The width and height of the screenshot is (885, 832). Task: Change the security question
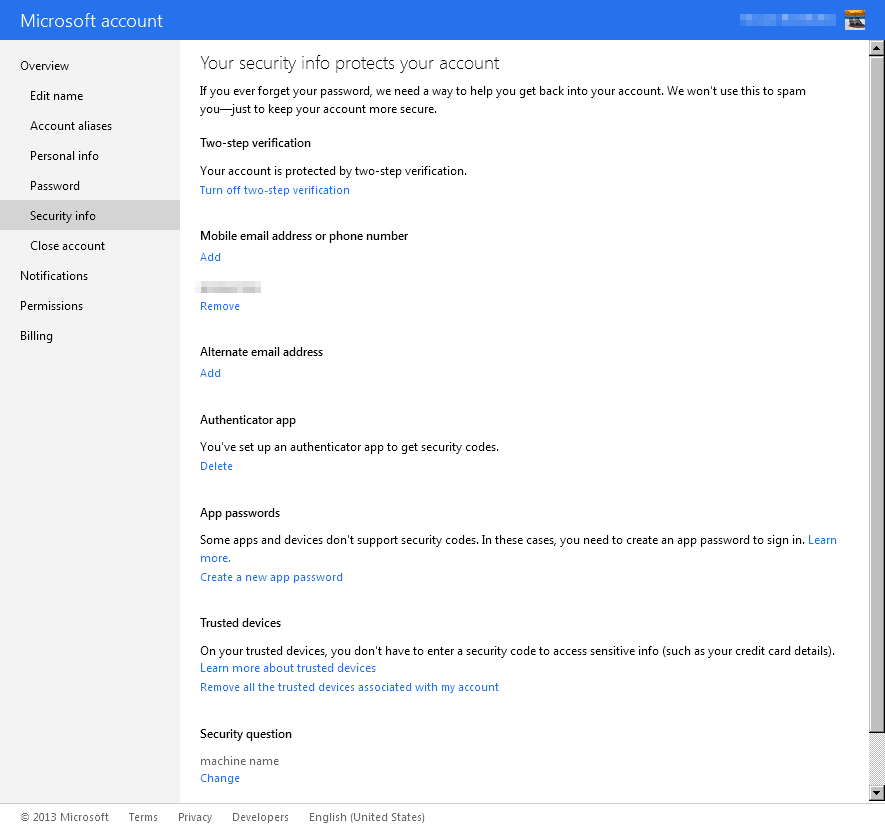[220, 778]
